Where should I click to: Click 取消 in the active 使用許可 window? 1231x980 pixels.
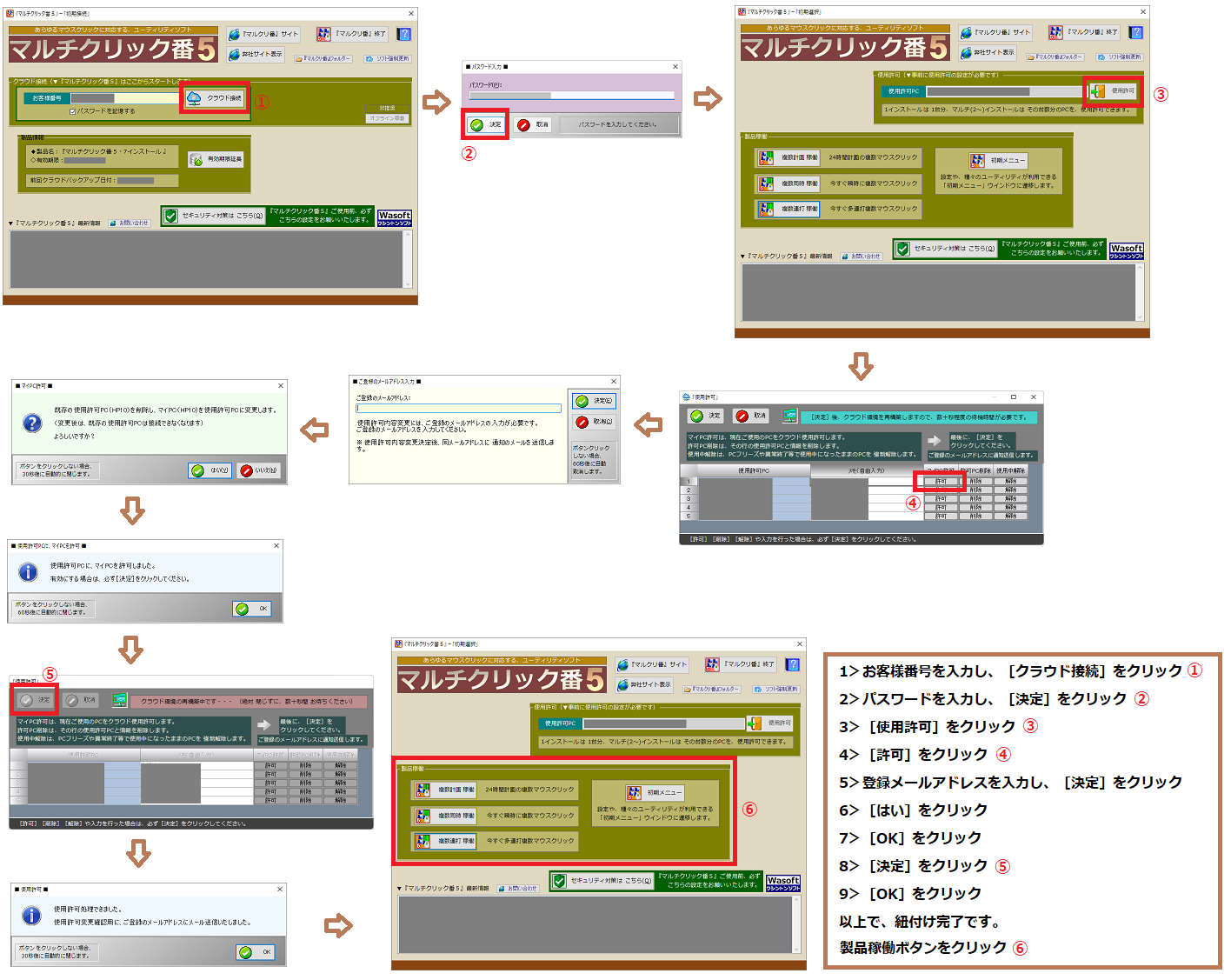coord(750,416)
